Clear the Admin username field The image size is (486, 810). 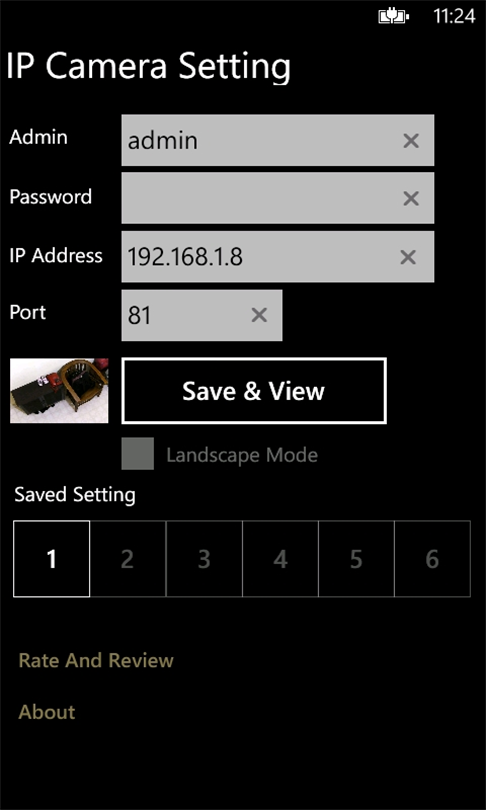pos(411,141)
